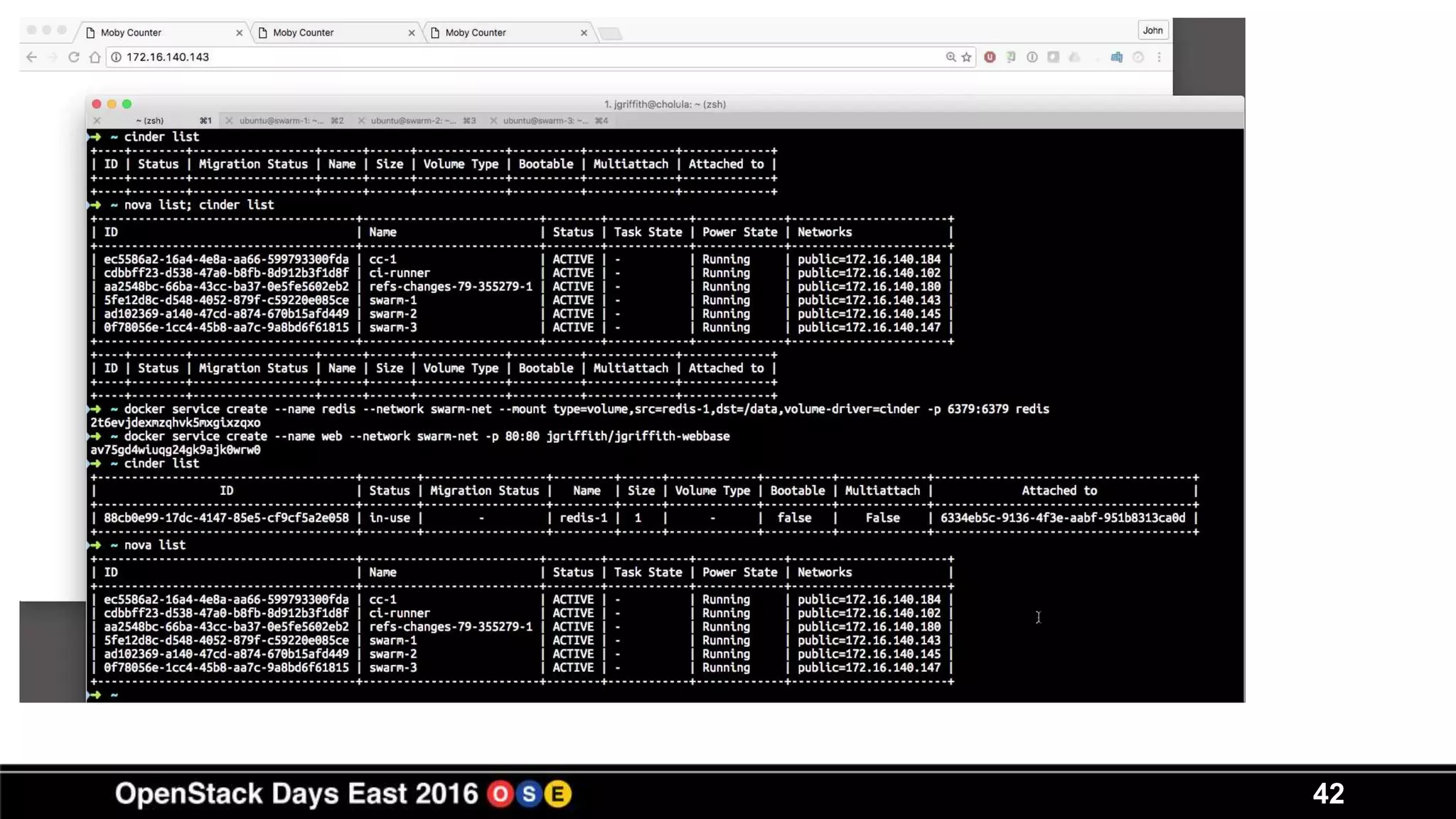Go to the browser home page icon
Screen dimensions: 1456x819
click(x=95, y=57)
